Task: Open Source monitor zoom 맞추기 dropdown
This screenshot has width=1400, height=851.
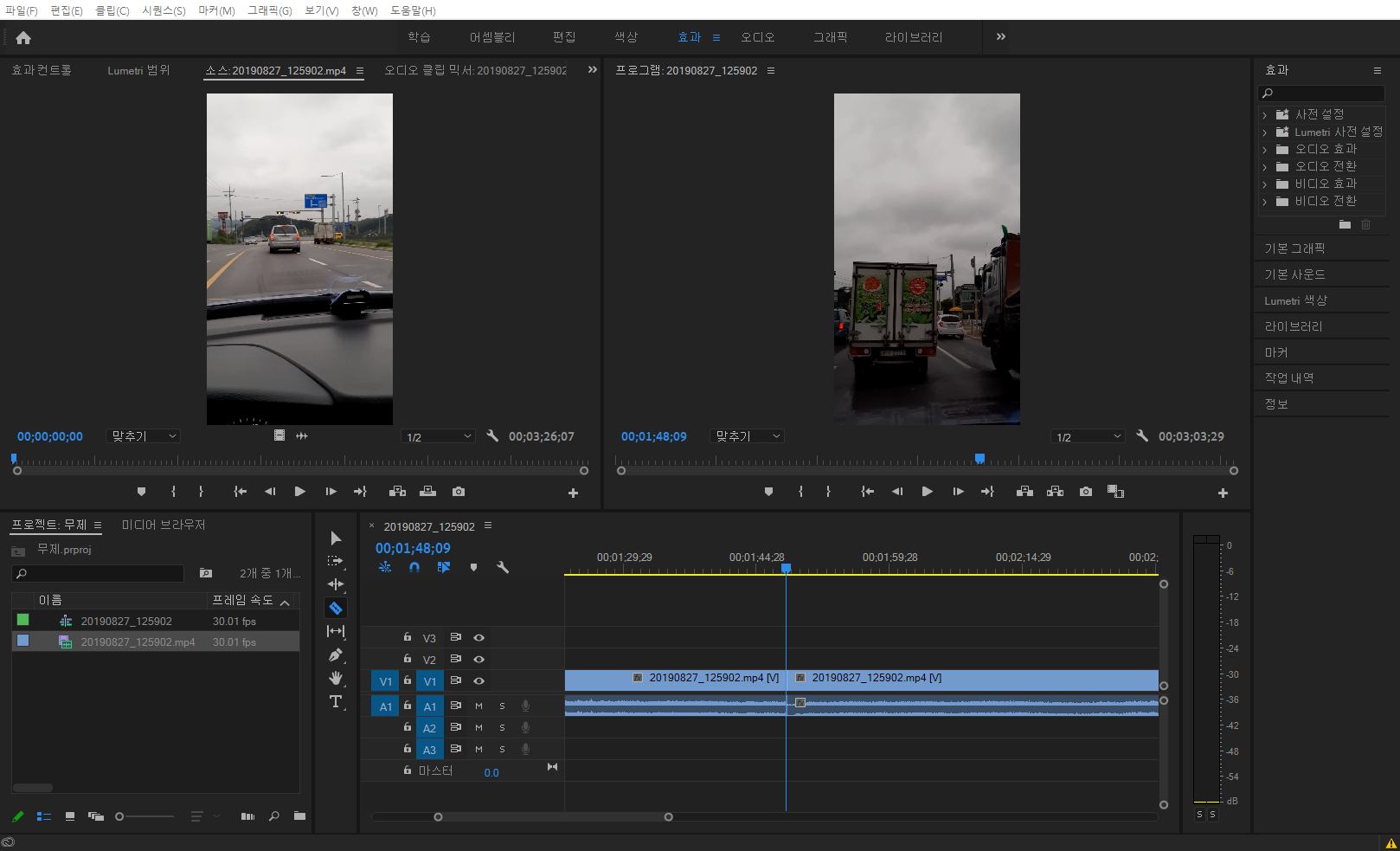Action: pyautogui.click(x=144, y=436)
